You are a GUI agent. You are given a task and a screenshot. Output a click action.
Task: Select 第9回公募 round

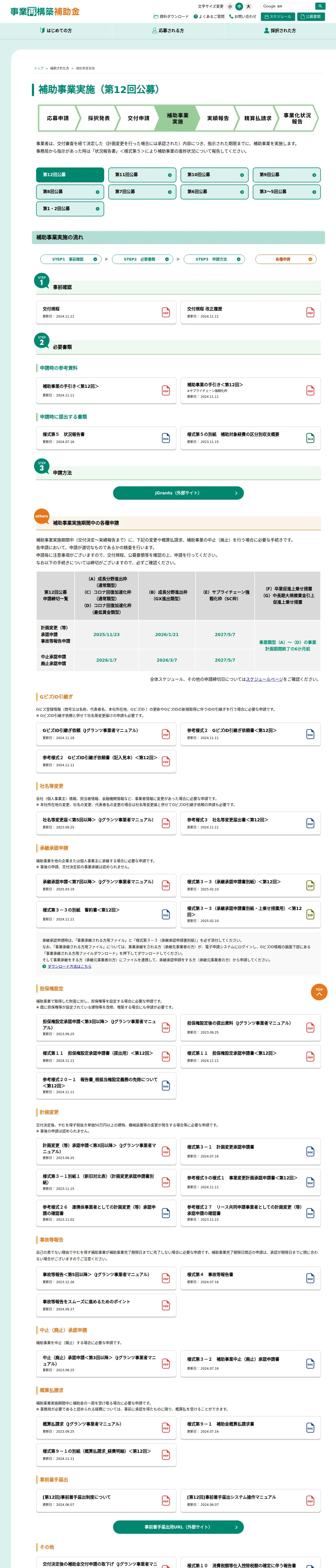pos(287,175)
